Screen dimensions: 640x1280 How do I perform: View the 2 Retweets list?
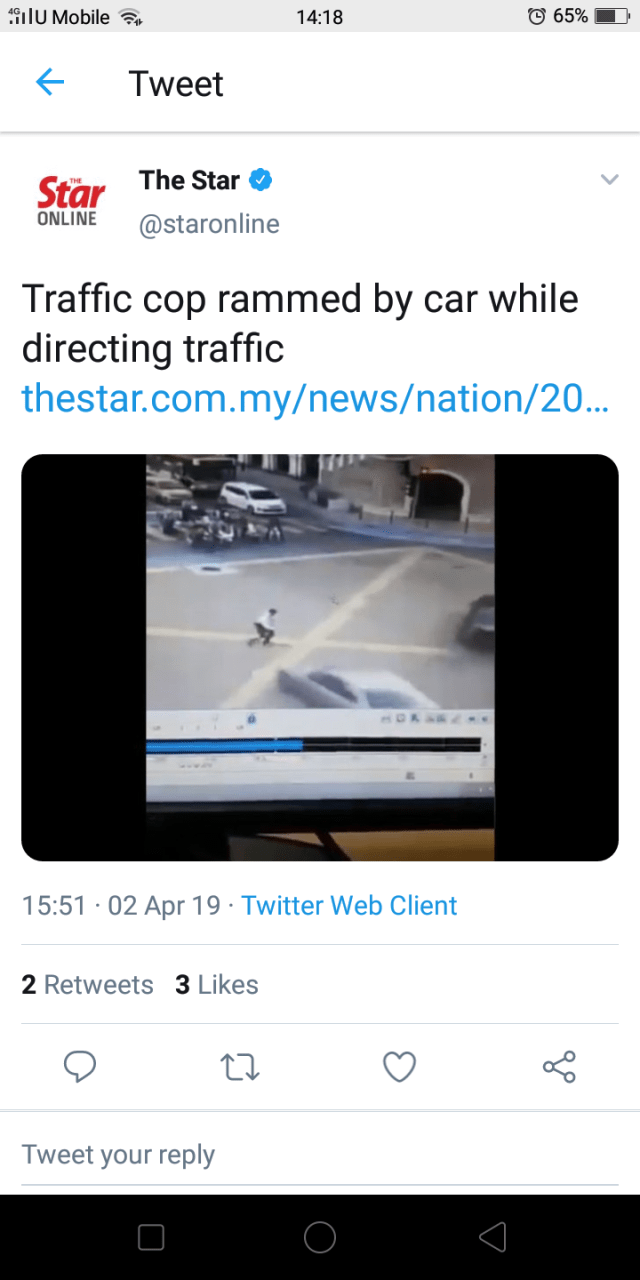point(87,985)
